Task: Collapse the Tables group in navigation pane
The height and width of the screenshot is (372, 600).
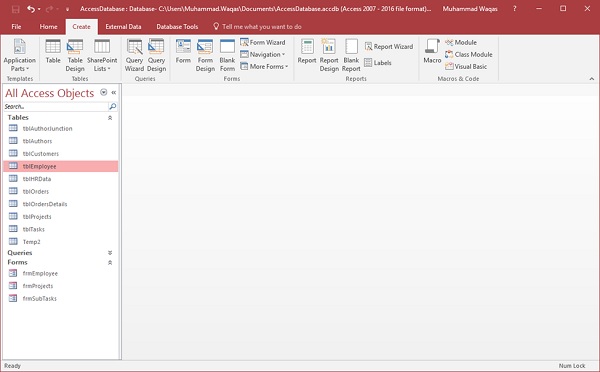Action: 110,118
